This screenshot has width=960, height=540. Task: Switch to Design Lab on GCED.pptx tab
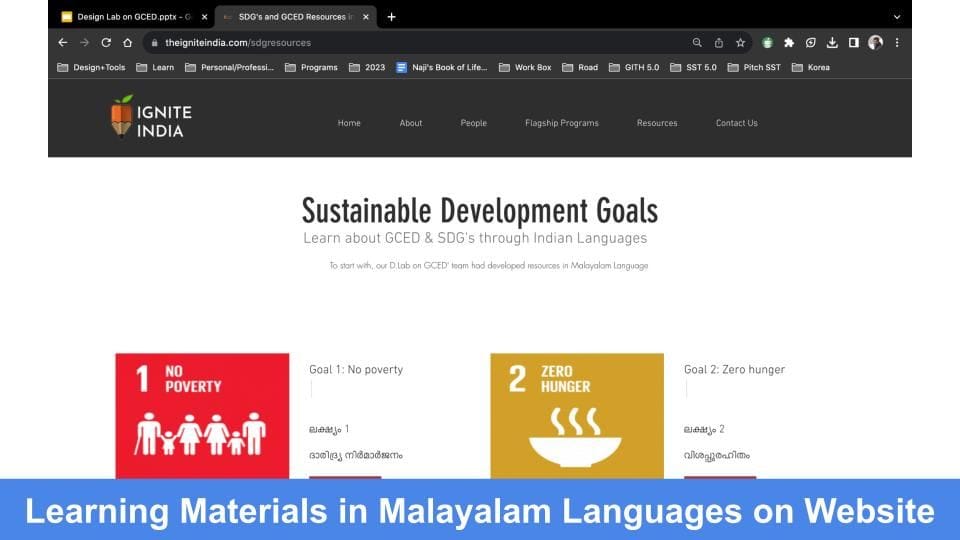pyautogui.click(x=131, y=17)
